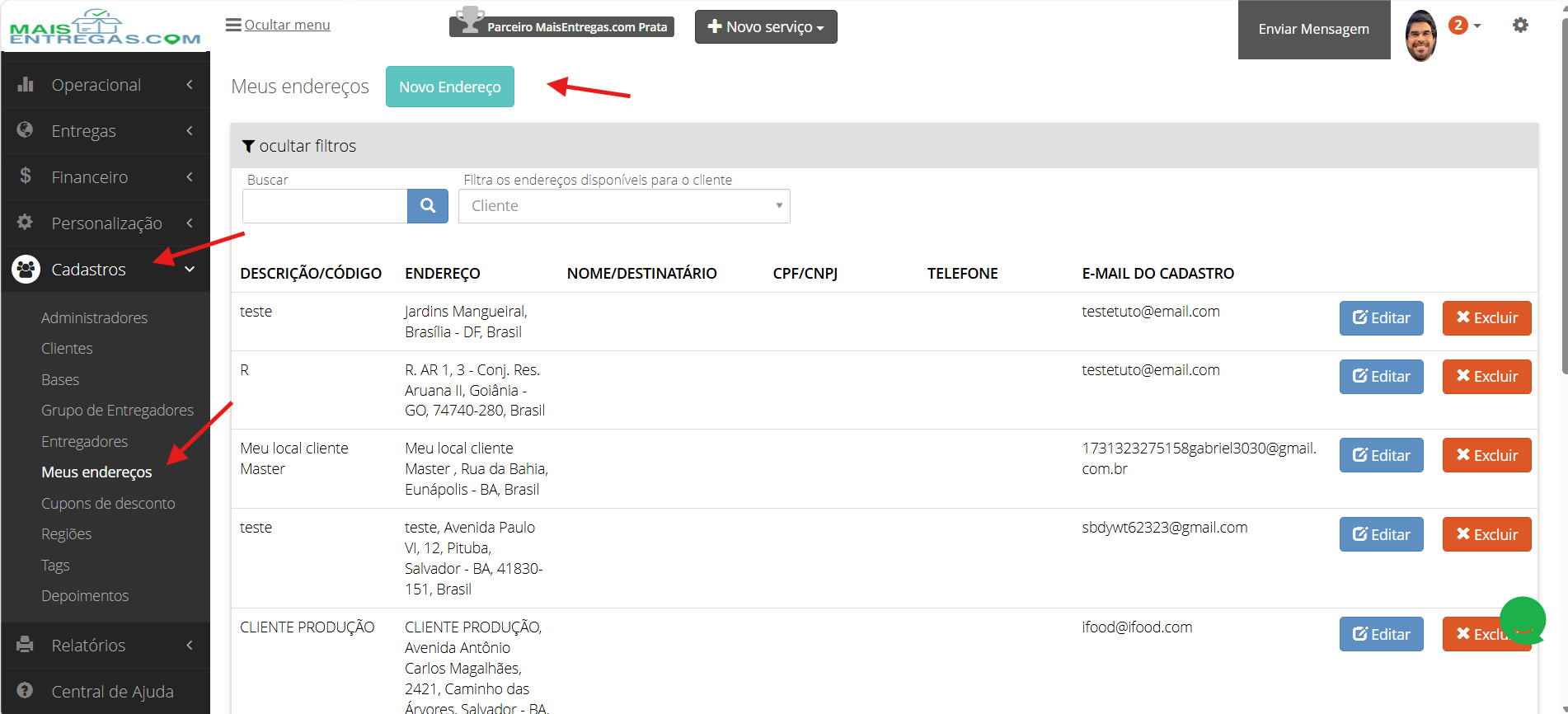The width and height of the screenshot is (1568, 714).
Task: Delete the Goiânia Aruana II address row
Action: (1487, 377)
